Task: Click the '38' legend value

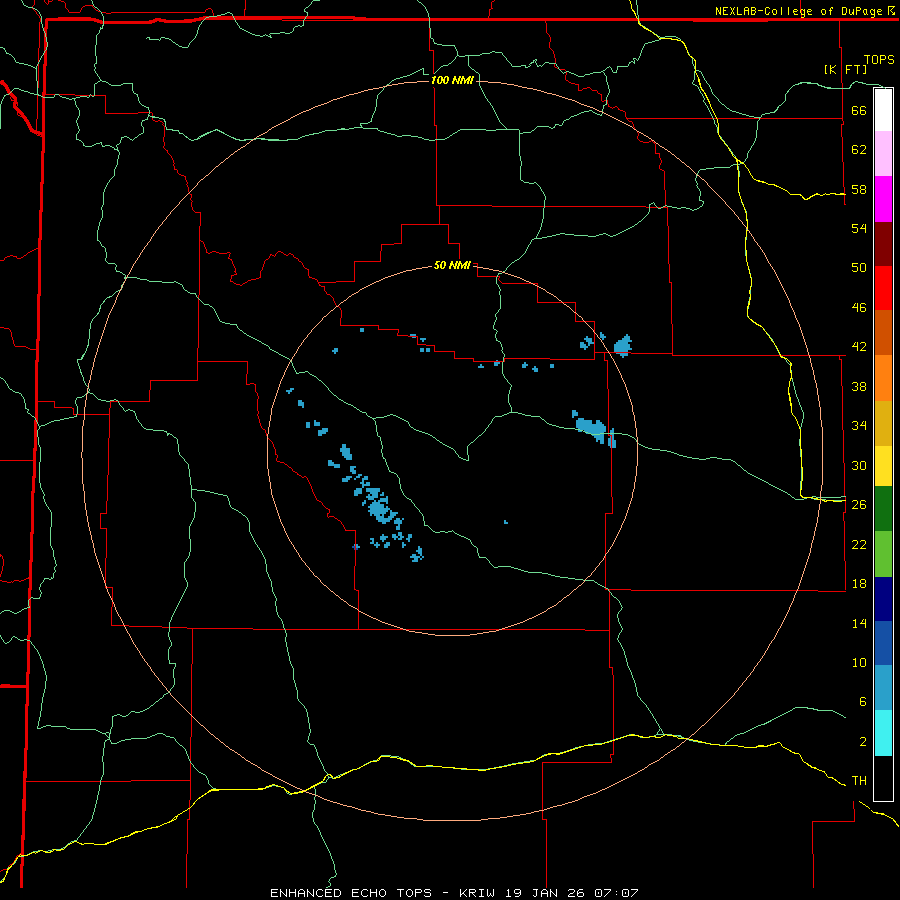Action: [x=859, y=386]
